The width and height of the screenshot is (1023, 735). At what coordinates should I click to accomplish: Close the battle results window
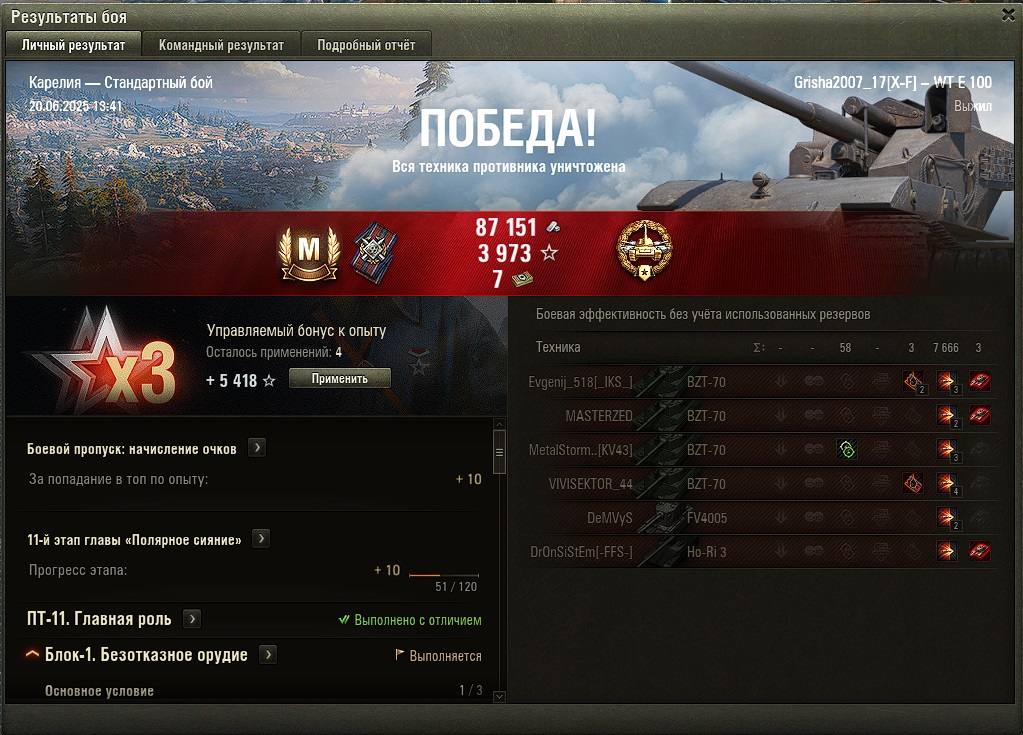(x=1008, y=14)
